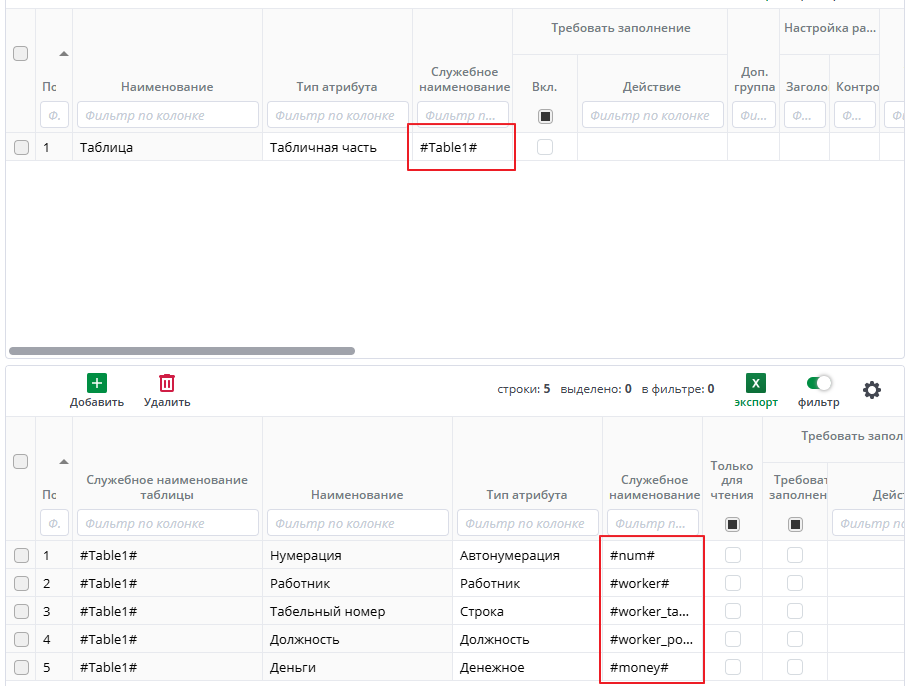This screenshot has width=910, height=686.
Task: Select all rows checkbox in lower table header
Action: (x=21, y=462)
